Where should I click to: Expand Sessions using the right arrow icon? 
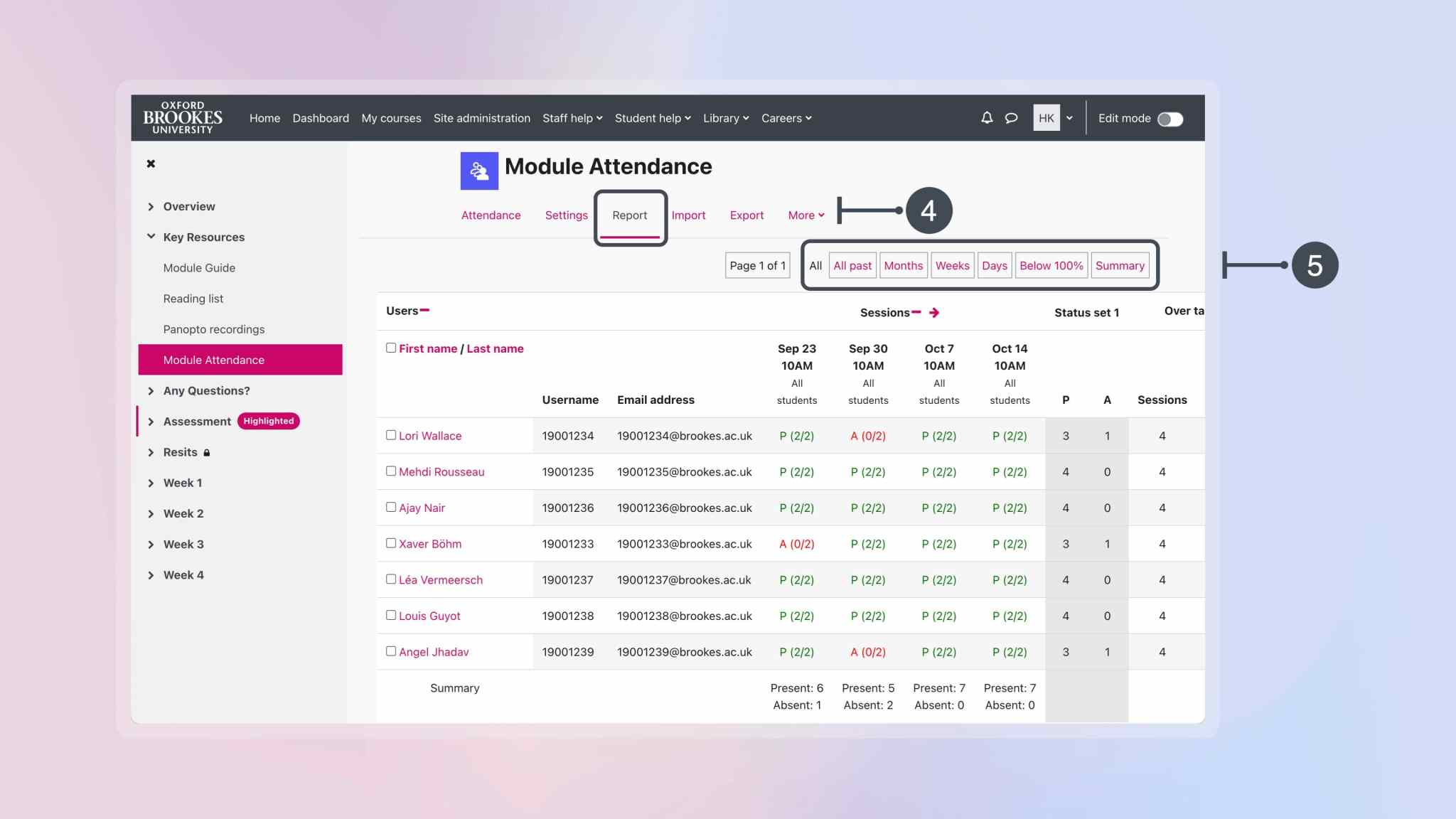pos(933,312)
